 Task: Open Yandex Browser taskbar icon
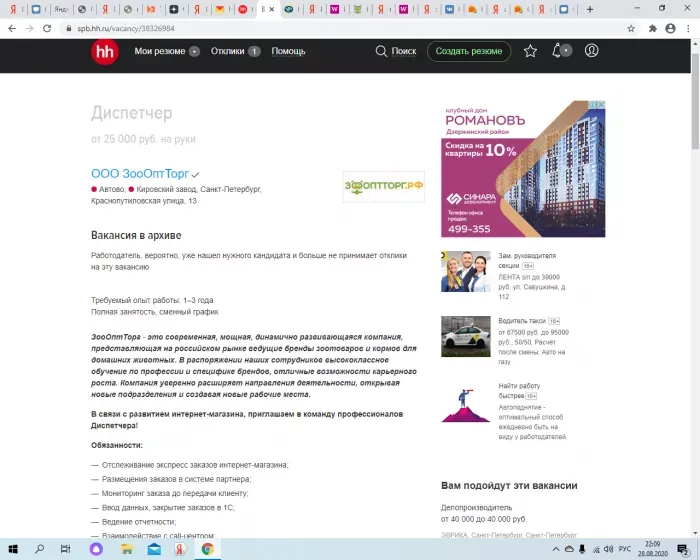tap(180, 549)
